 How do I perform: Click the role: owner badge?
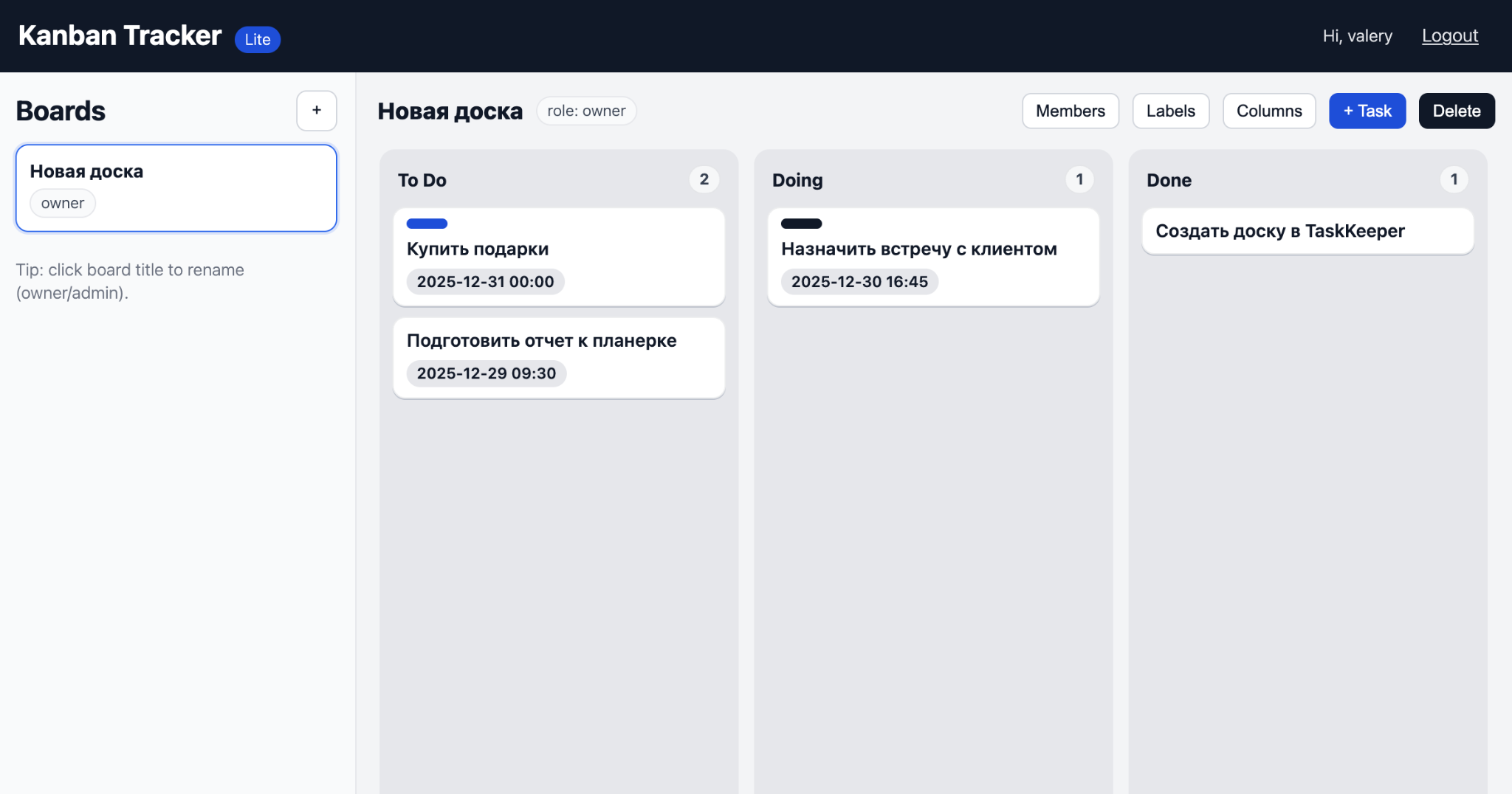(585, 111)
